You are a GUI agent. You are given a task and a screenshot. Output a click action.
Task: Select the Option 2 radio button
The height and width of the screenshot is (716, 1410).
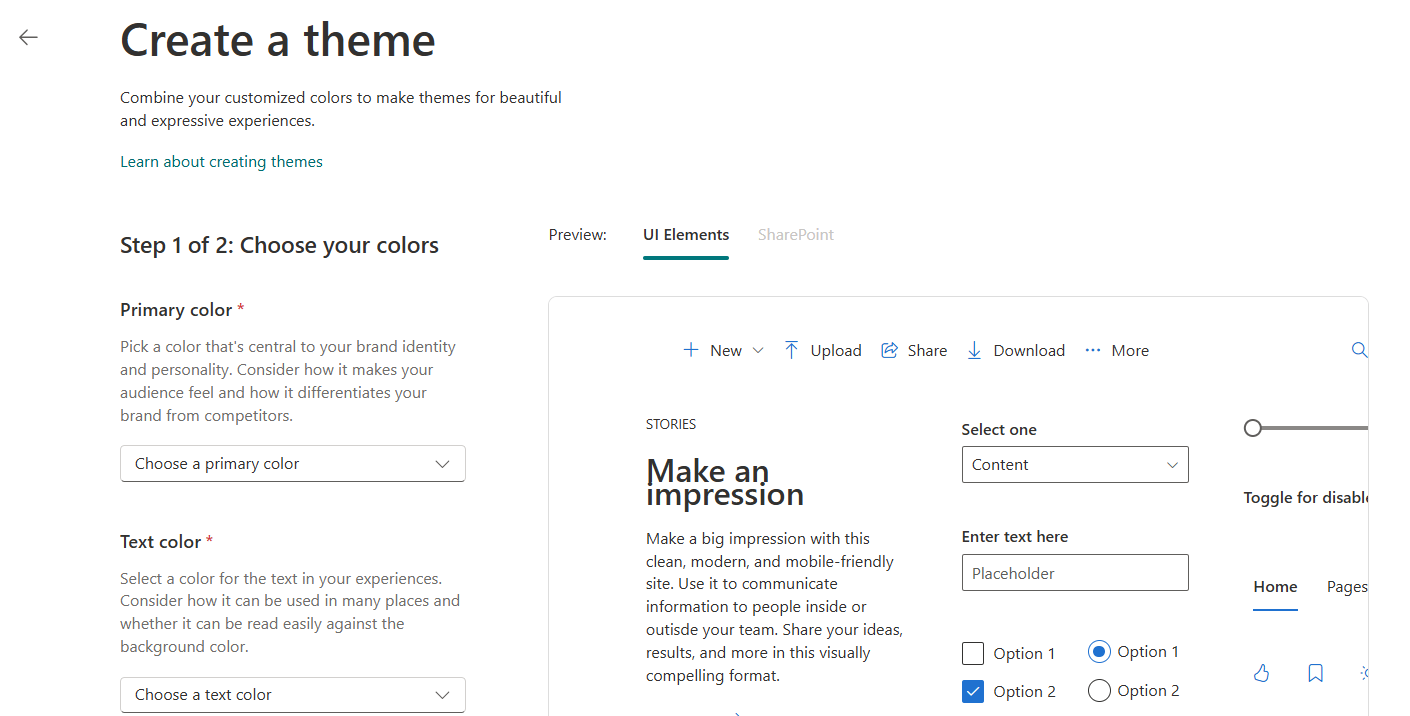point(1099,690)
